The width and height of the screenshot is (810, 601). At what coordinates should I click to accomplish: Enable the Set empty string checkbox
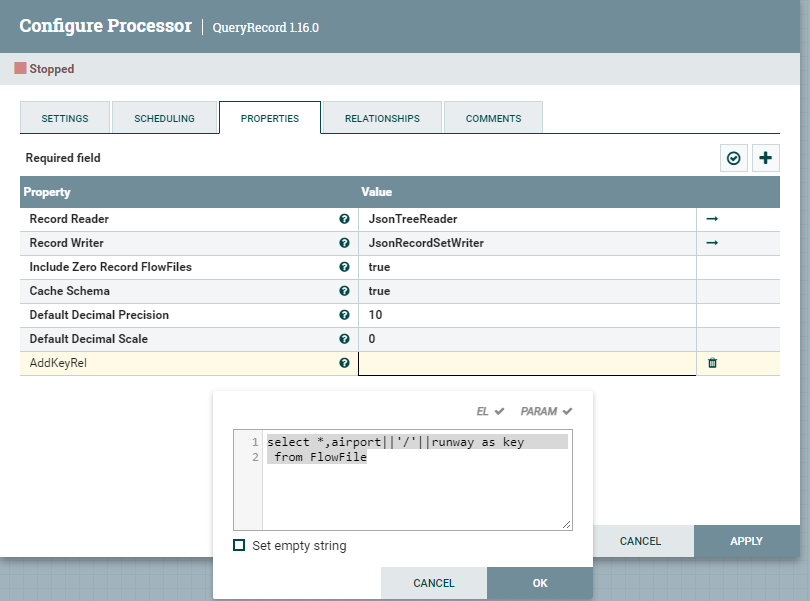(239, 546)
